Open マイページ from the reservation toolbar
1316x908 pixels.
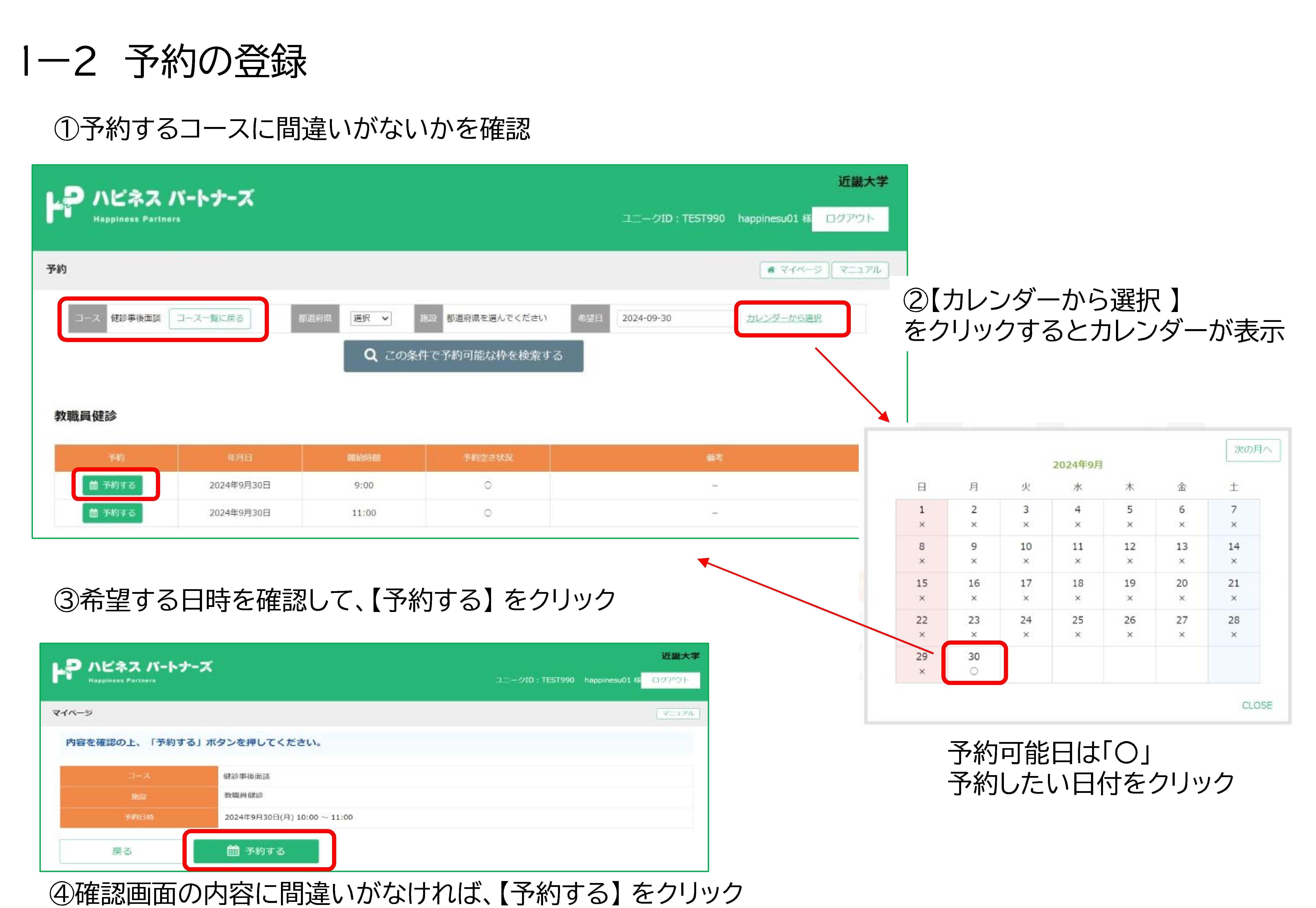coord(794,270)
